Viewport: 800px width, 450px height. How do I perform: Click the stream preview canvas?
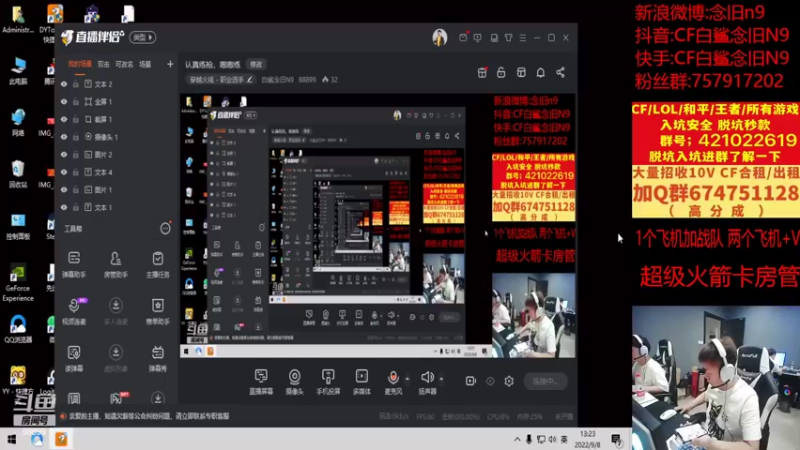point(378,225)
